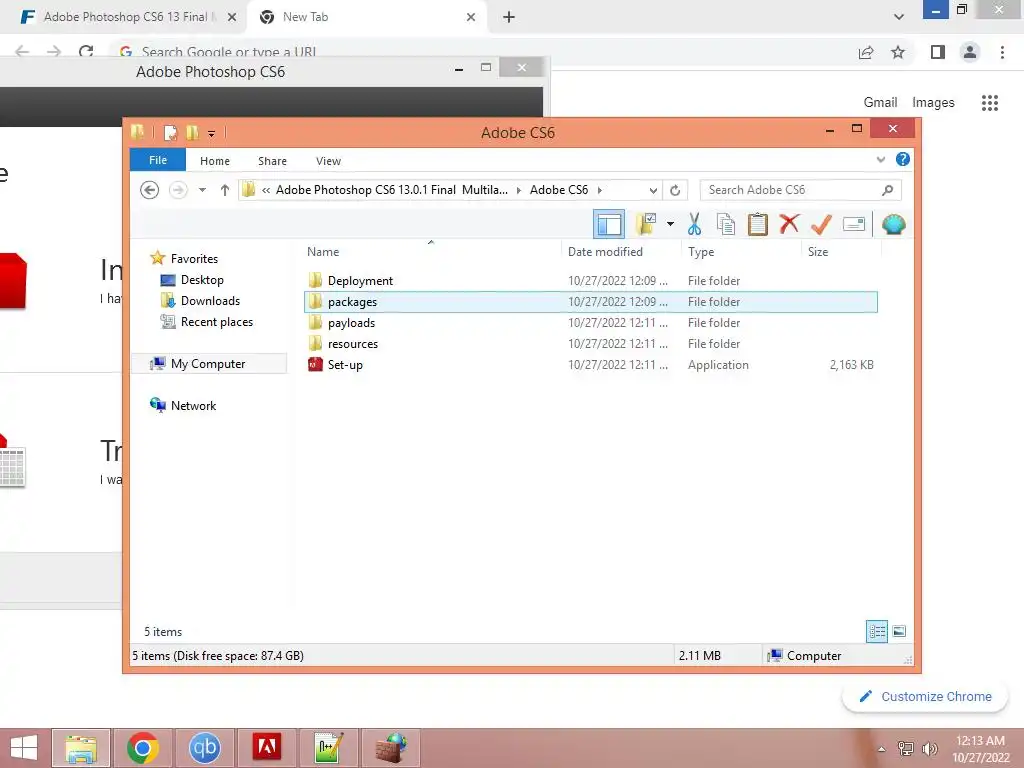Screen dimensions: 1024x768
Task: Open the File tab in Explorer
Action: (x=158, y=160)
